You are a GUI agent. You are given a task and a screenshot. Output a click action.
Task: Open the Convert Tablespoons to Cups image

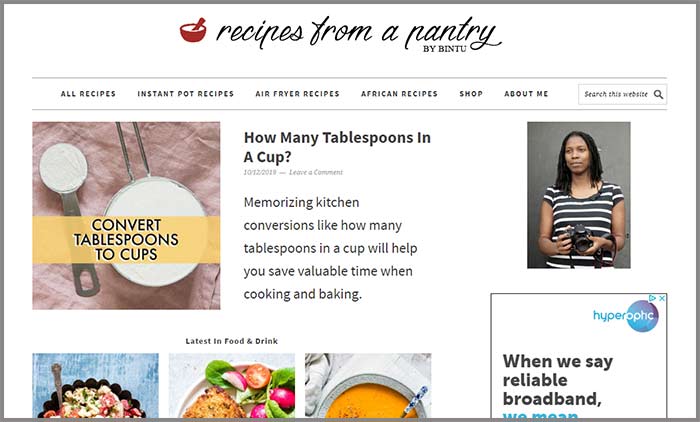coord(126,216)
